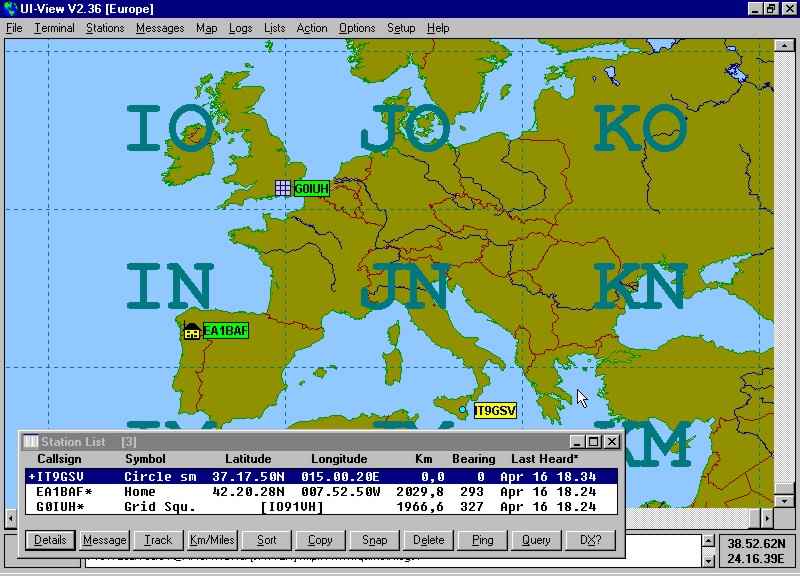Open the Map menu
This screenshot has height=576, width=800.
[207, 28]
